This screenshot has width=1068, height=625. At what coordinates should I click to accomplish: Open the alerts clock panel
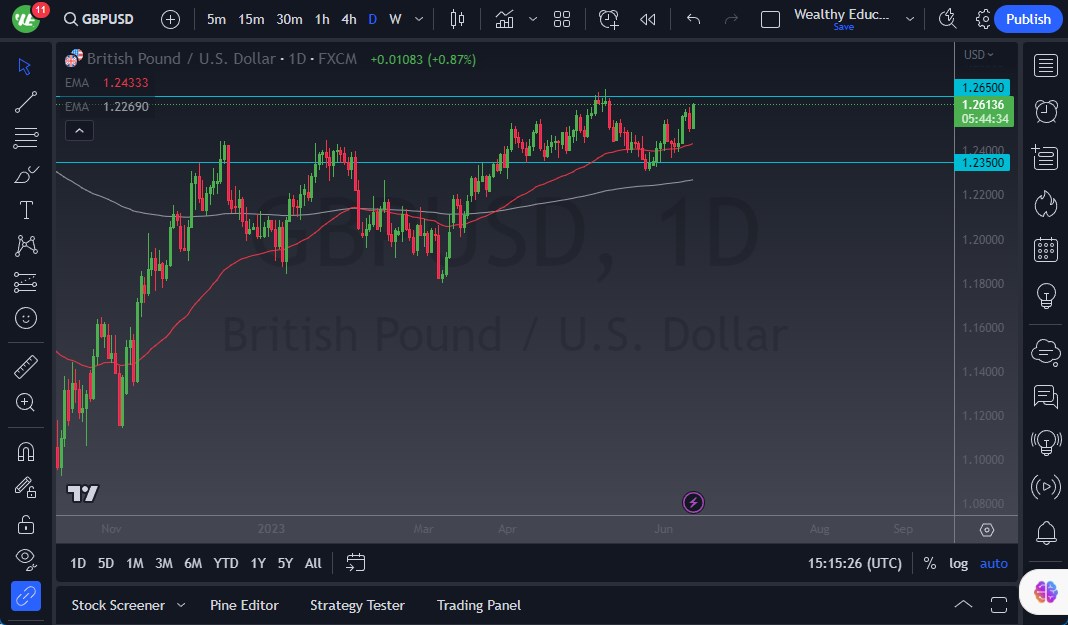click(1046, 111)
